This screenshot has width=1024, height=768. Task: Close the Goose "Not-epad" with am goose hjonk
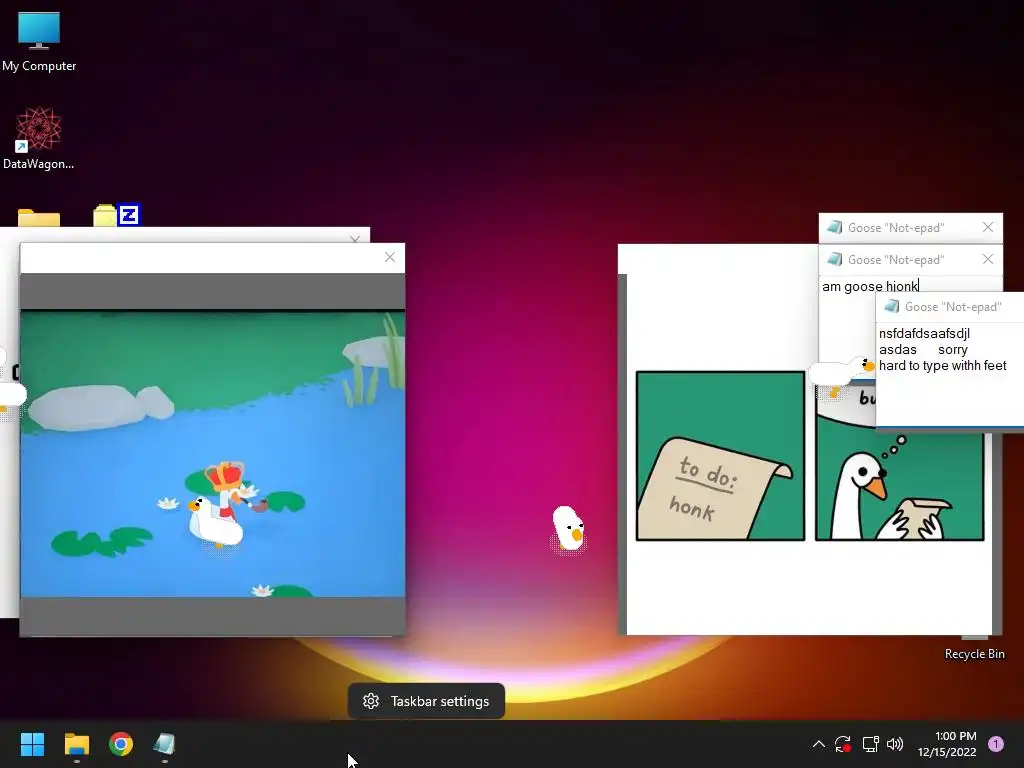[x=988, y=259]
